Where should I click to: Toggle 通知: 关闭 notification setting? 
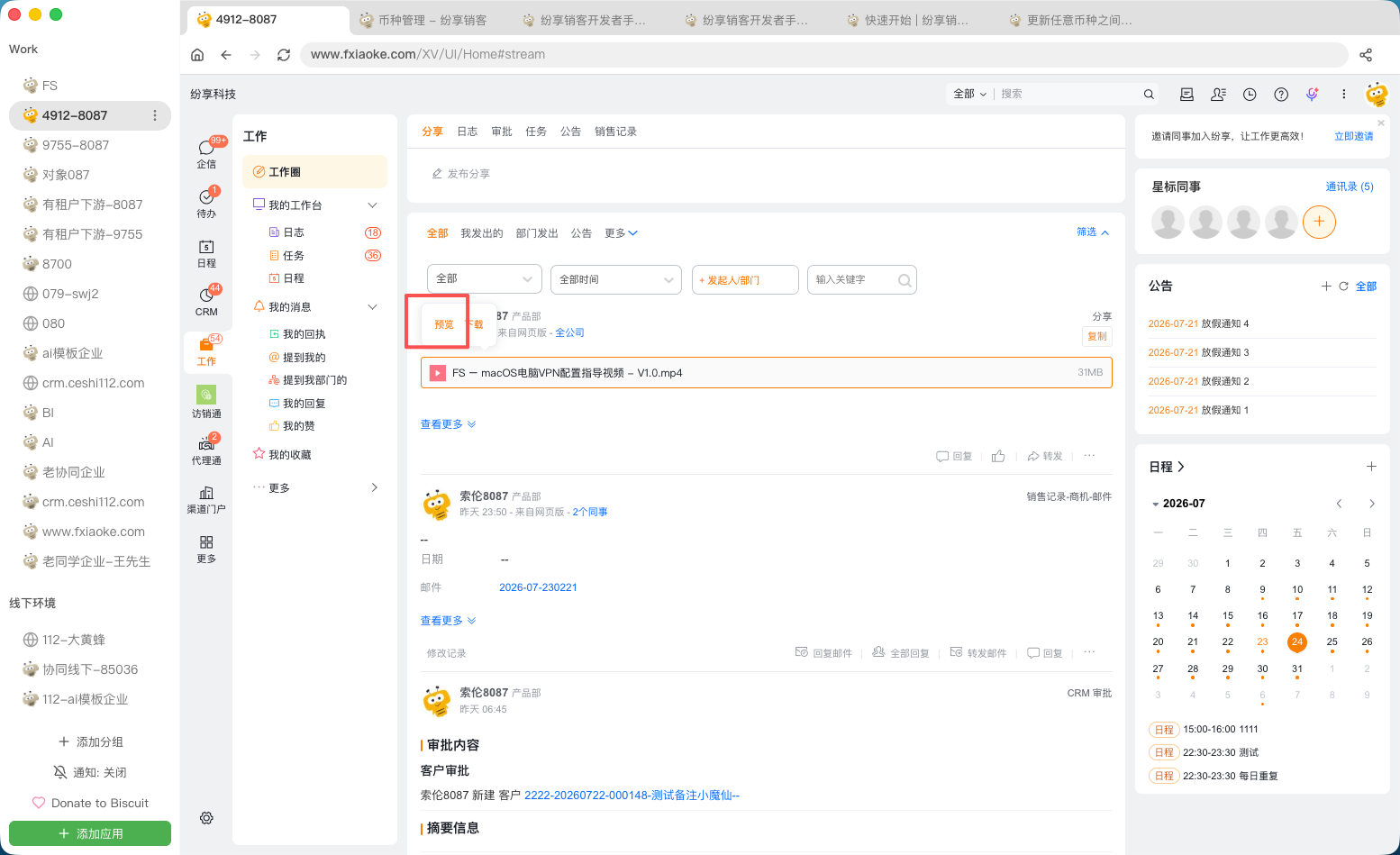(90, 772)
